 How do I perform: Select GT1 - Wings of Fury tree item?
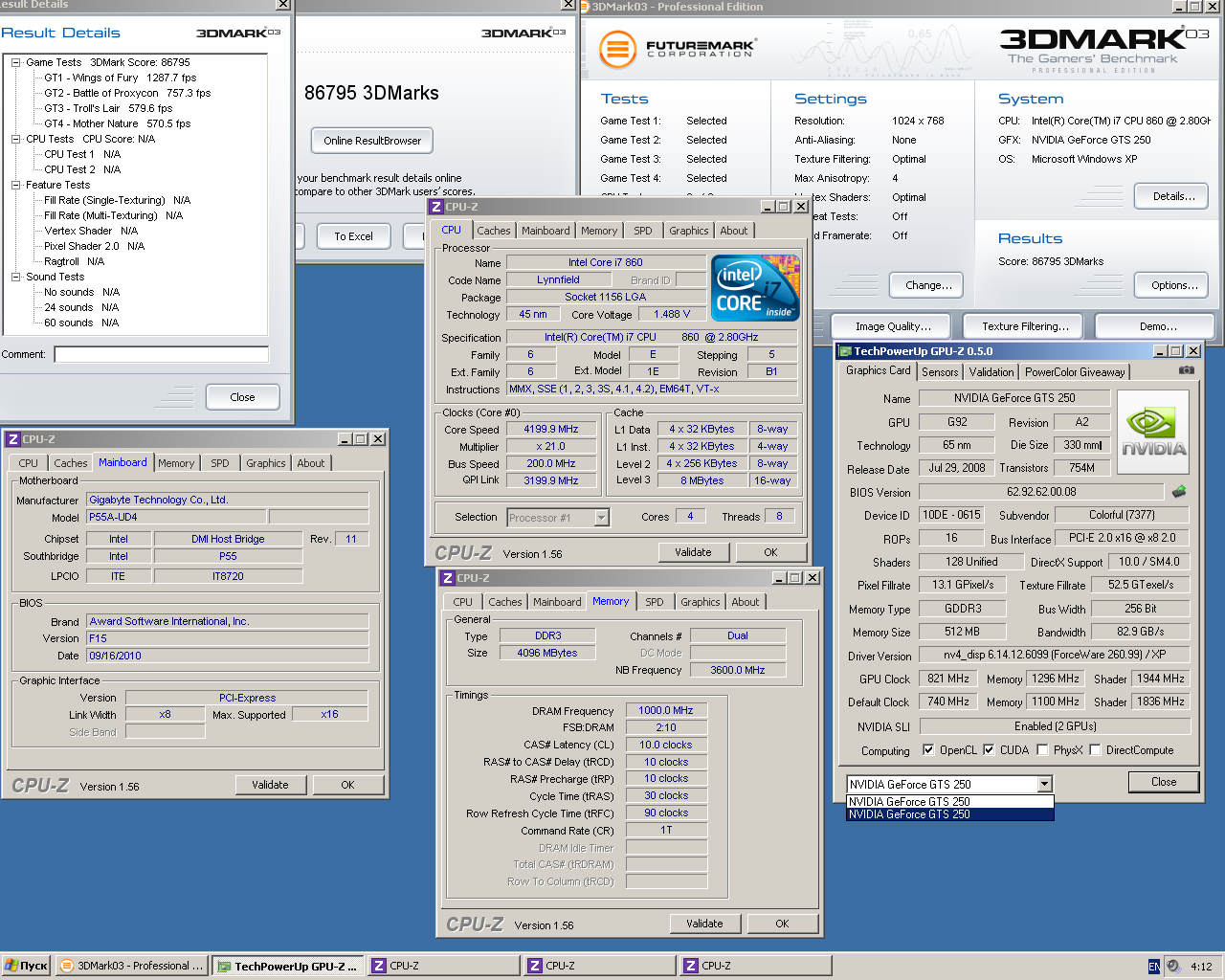(x=120, y=78)
